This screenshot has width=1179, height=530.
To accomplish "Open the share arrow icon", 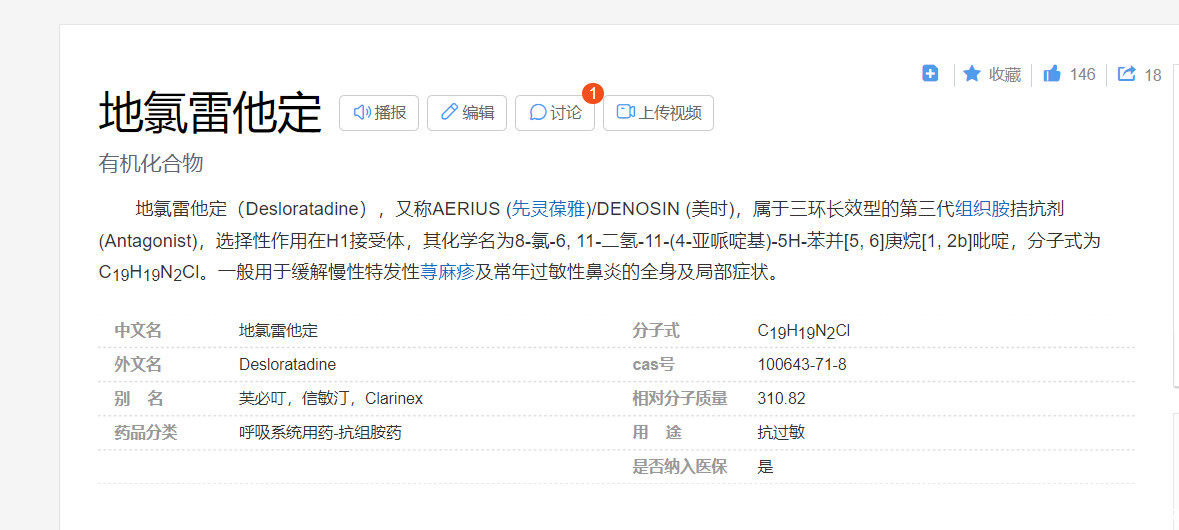I will pos(1126,74).
